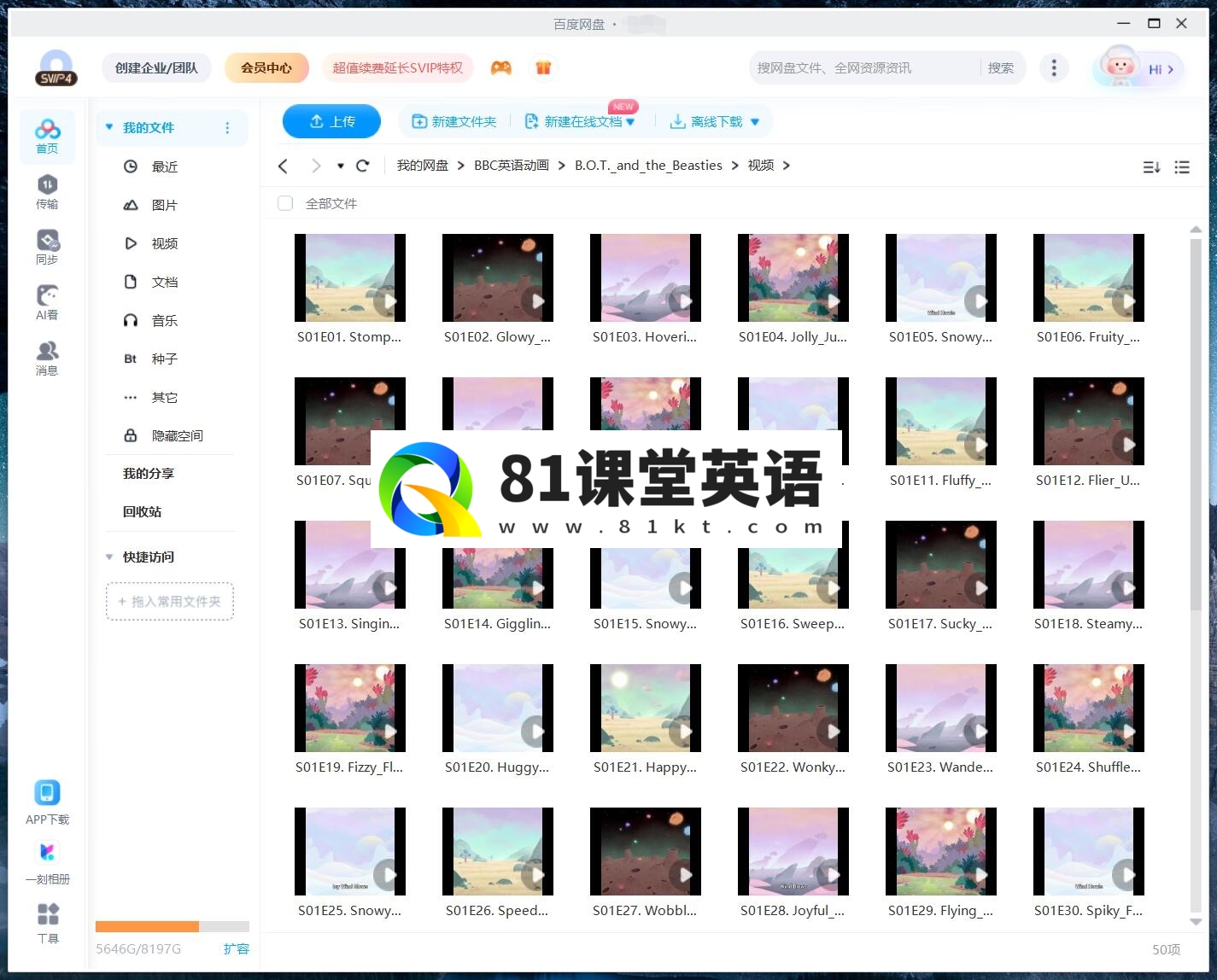Click the more options dots beside 我的文件
Image resolution: width=1217 pixels, height=980 pixels.
(x=227, y=128)
